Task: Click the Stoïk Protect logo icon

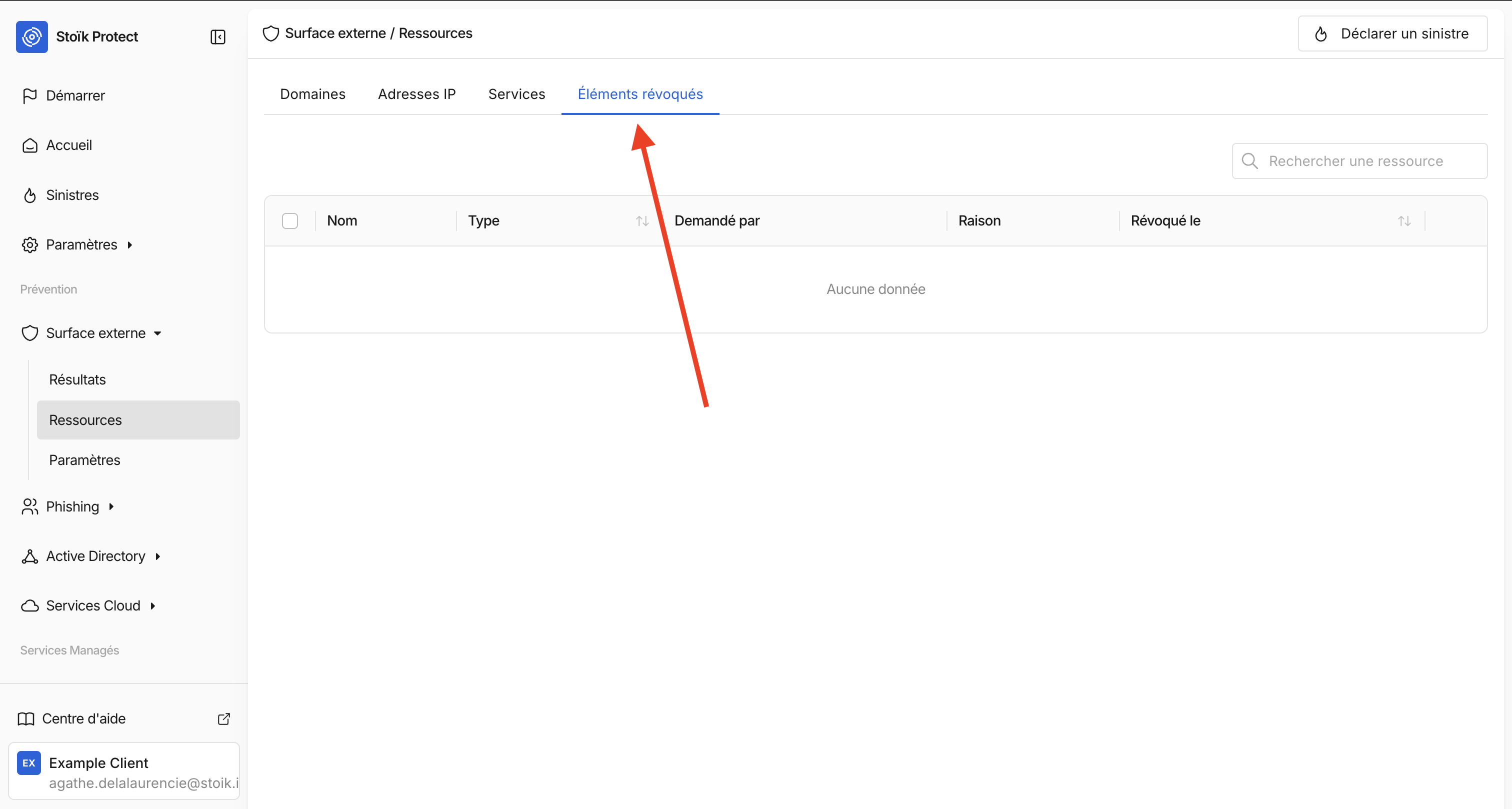Action: pyautogui.click(x=31, y=36)
